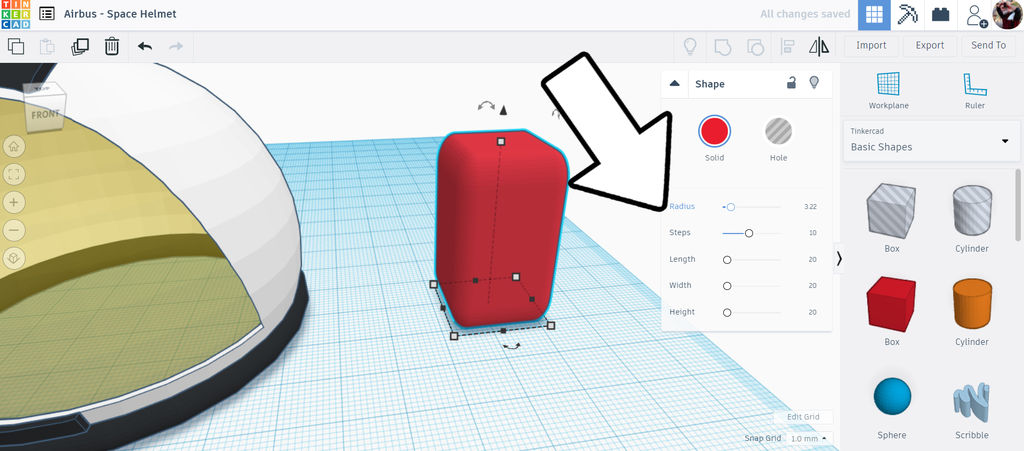
Task: Invite people with add-user icon
Action: 977,15
